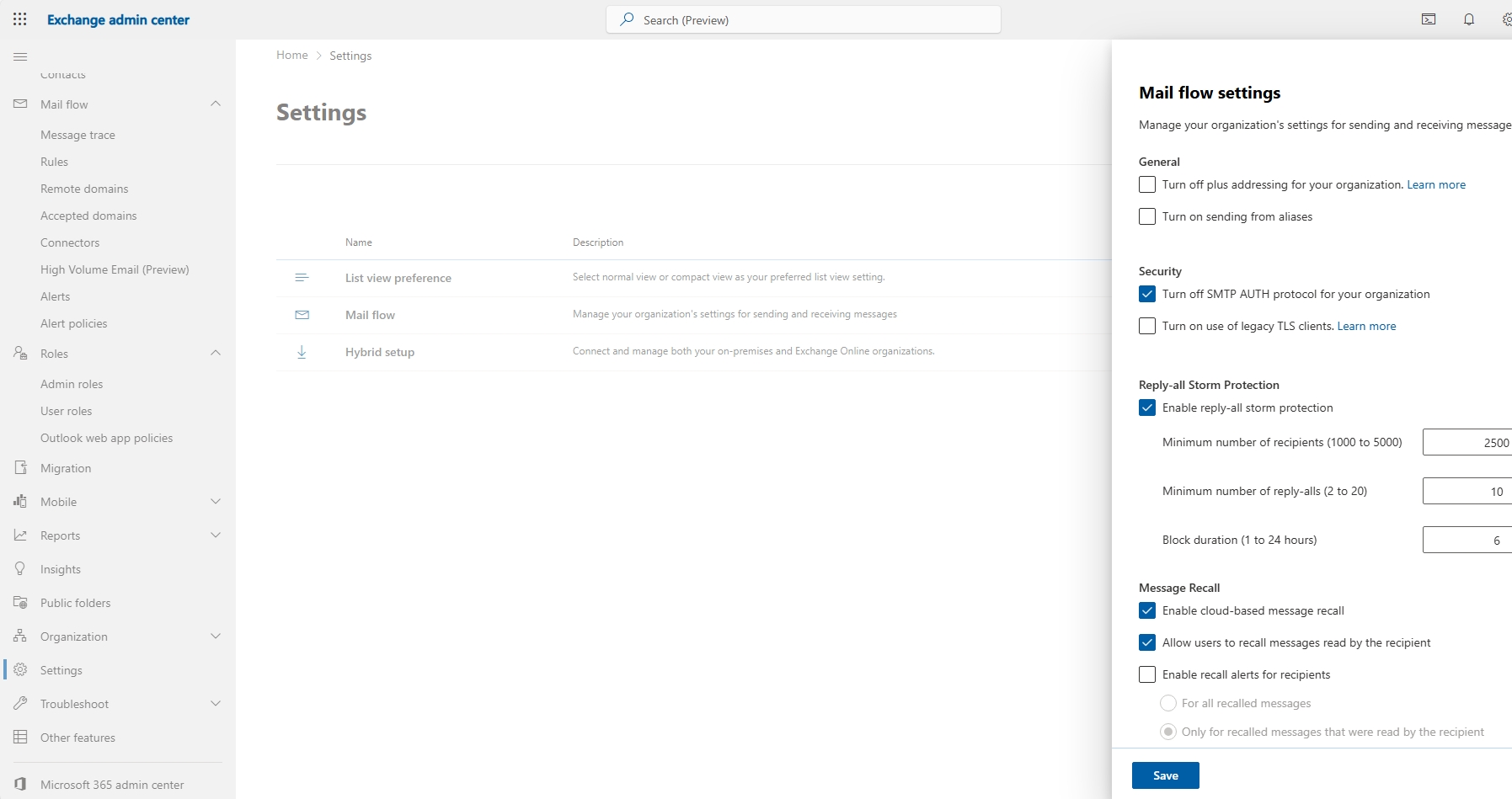Select Connectors in sidebar
The image size is (1512, 799).
[x=70, y=242]
